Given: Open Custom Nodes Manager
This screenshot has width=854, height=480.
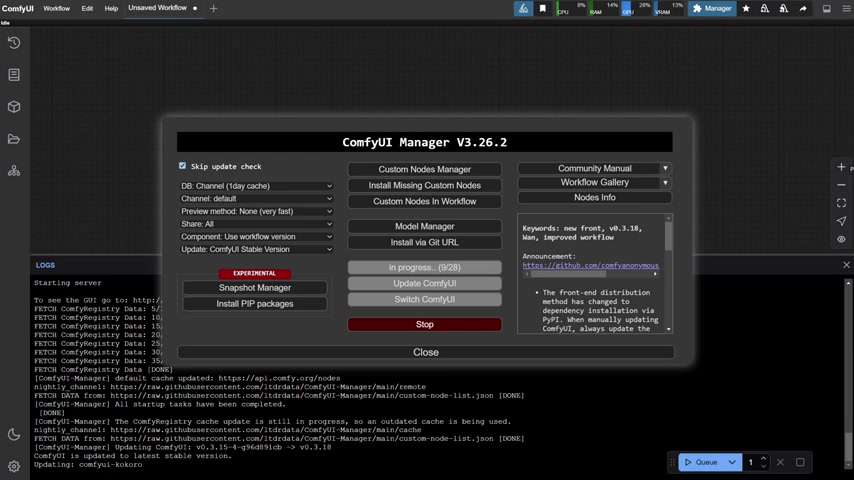Looking at the screenshot, I should pos(425,169).
